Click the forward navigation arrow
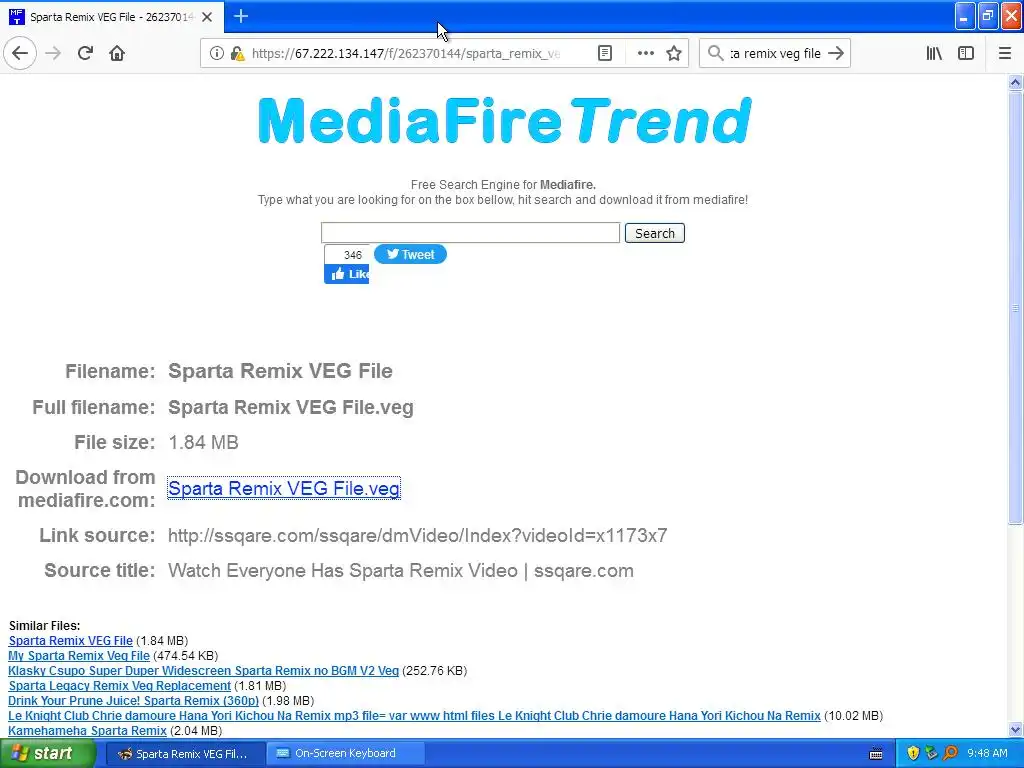The width and height of the screenshot is (1024, 768). pyautogui.click(x=53, y=54)
